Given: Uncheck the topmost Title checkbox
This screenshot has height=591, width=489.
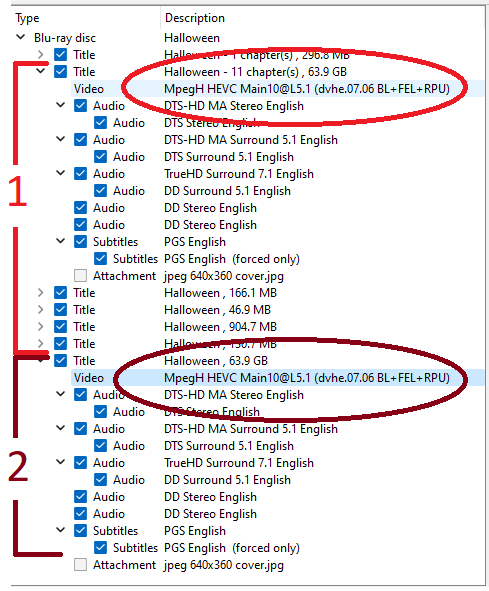Looking at the screenshot, I should (60, 54).
